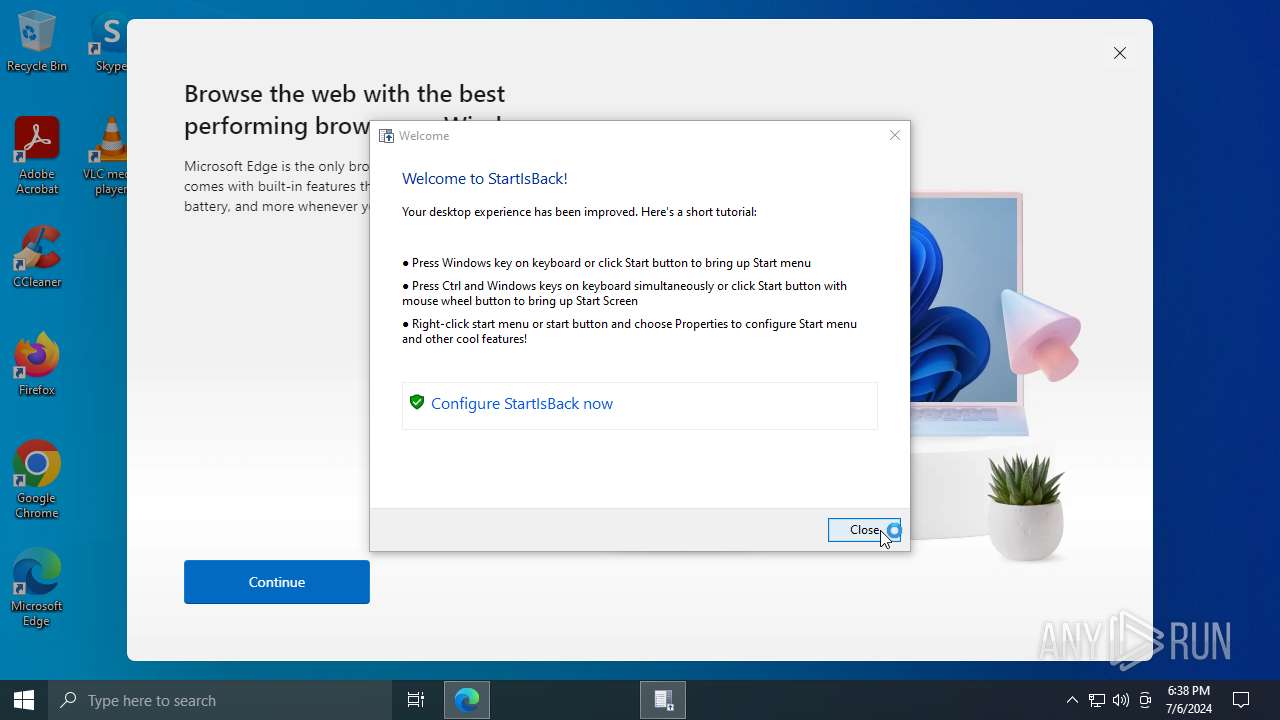Click the 'Press Windows key on keyboard' bullet
Image resolution: width=1280 pixels, height=720 pixels.
(x=606, y=263)
